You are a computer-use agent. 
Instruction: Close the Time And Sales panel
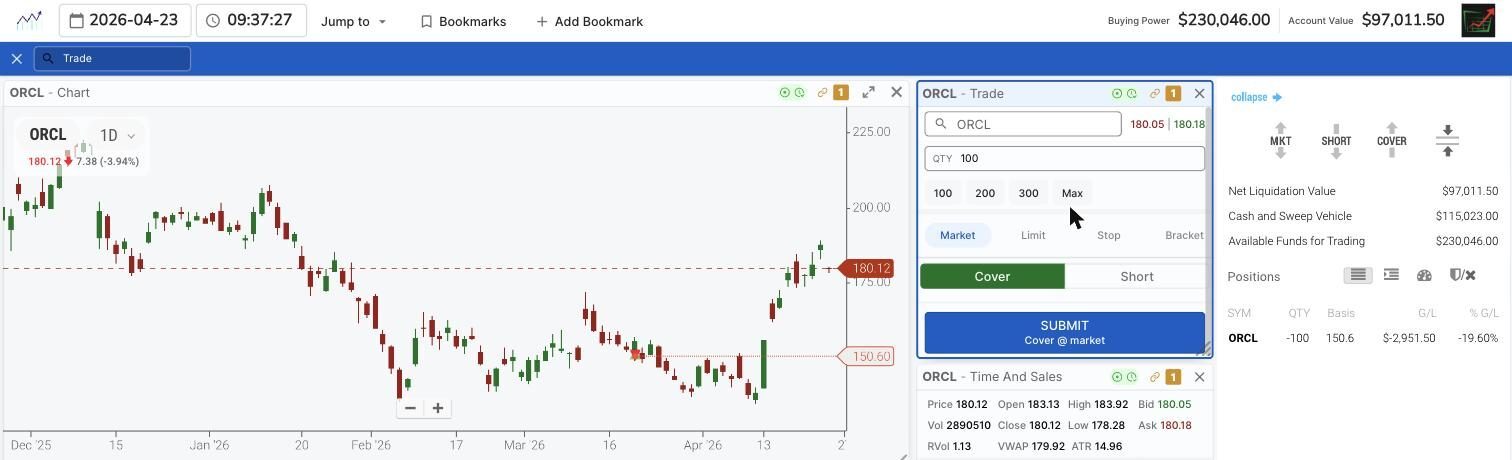(1199, 377)
